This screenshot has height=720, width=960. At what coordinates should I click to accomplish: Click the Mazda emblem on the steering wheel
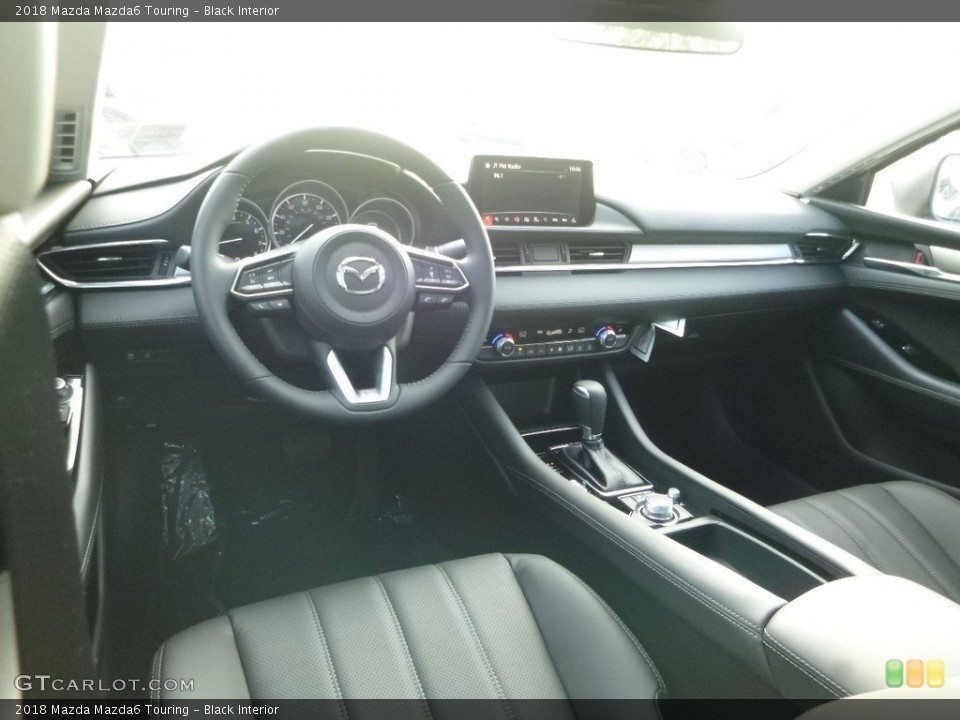tap(361, 276)
